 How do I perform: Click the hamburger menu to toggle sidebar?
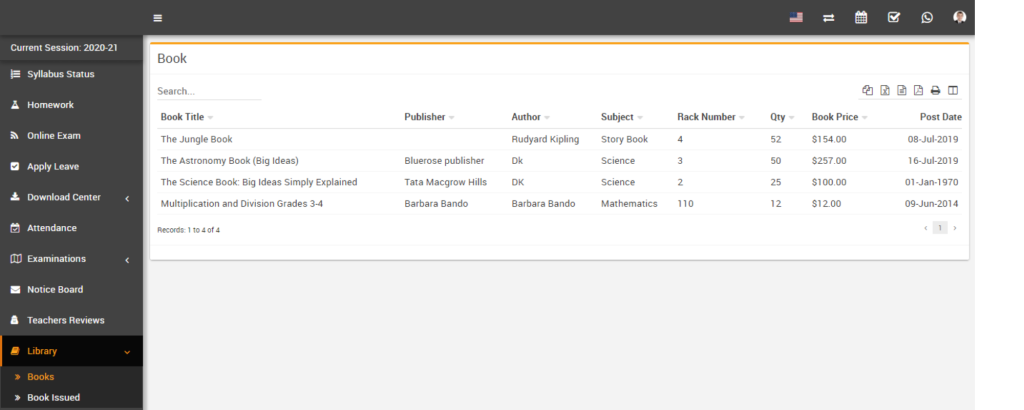158,17
